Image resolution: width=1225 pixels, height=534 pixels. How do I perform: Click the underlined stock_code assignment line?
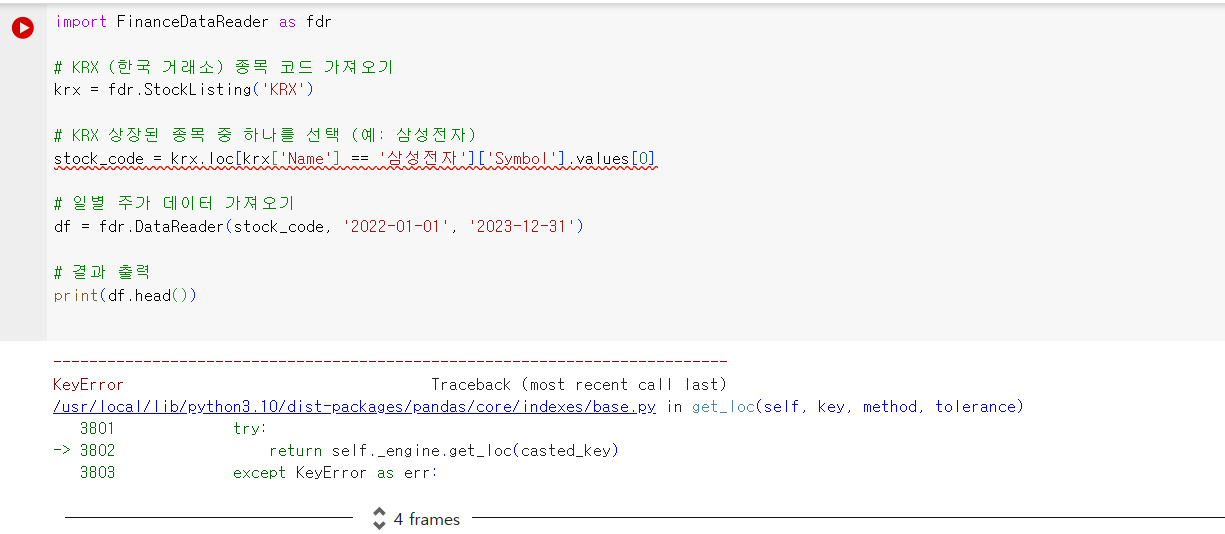(x=355, y=159)
